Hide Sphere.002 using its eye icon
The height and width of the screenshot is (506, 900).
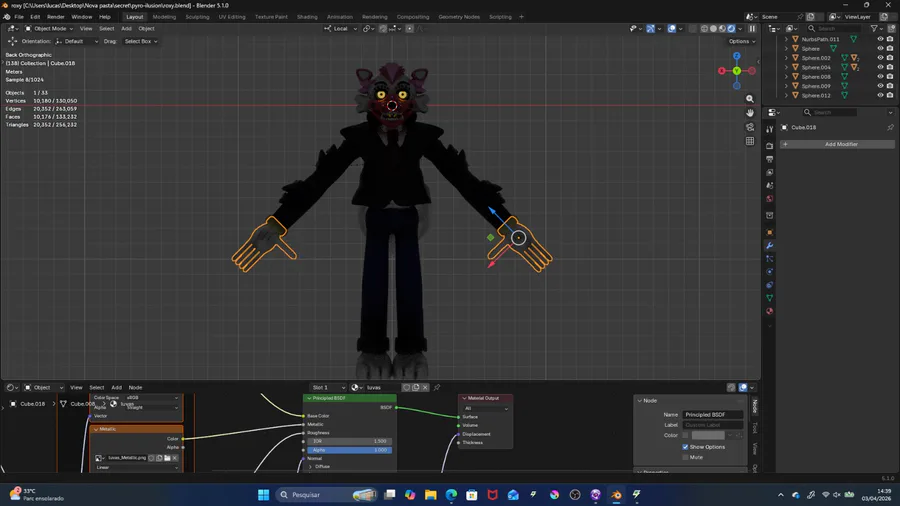point(880,58)
